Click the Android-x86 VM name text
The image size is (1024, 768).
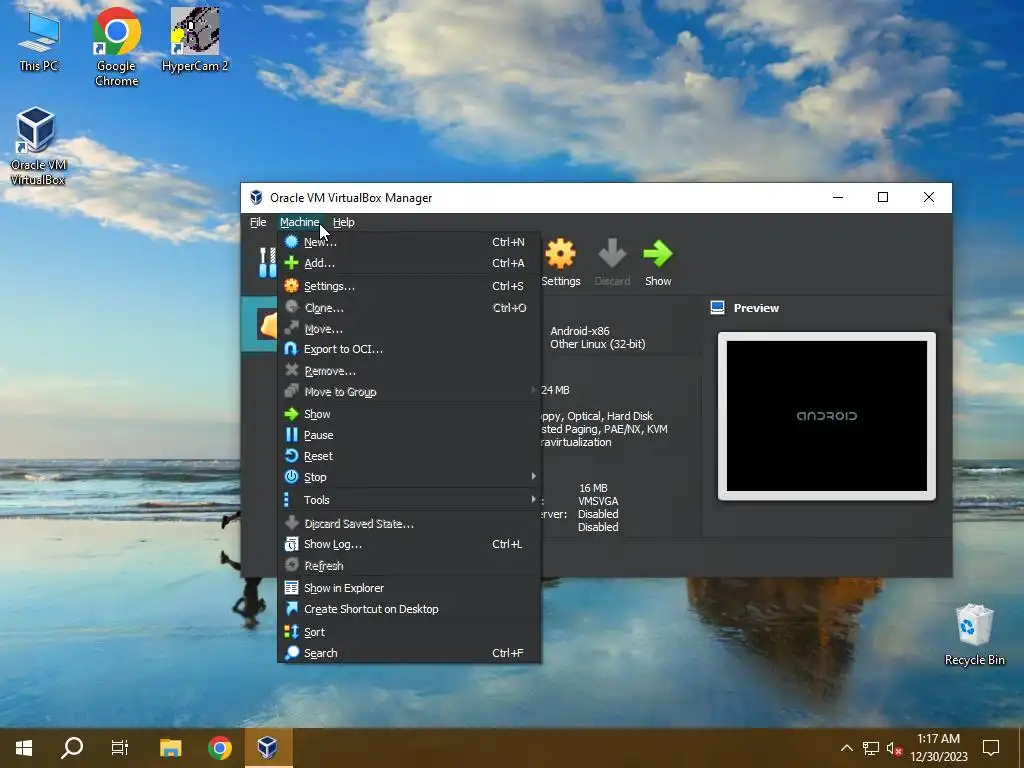click(x=580, y=331)
